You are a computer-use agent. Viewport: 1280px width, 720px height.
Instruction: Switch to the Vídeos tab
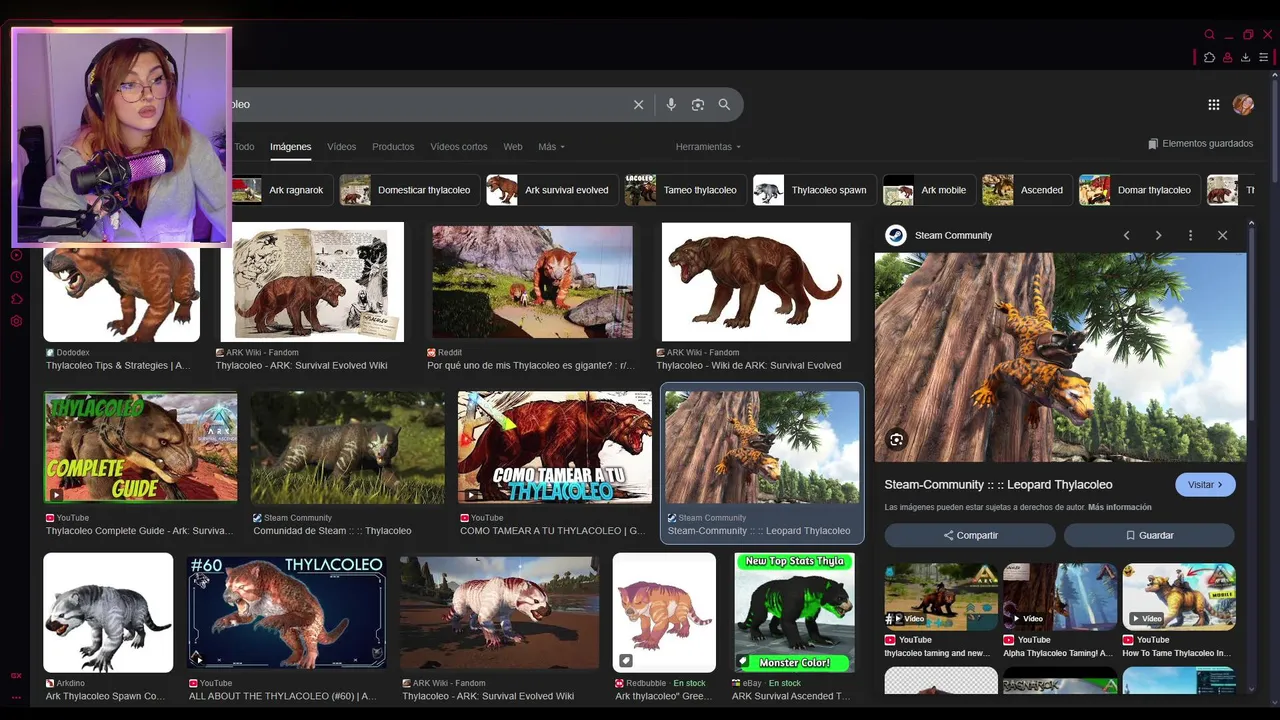tap(341, 147)
